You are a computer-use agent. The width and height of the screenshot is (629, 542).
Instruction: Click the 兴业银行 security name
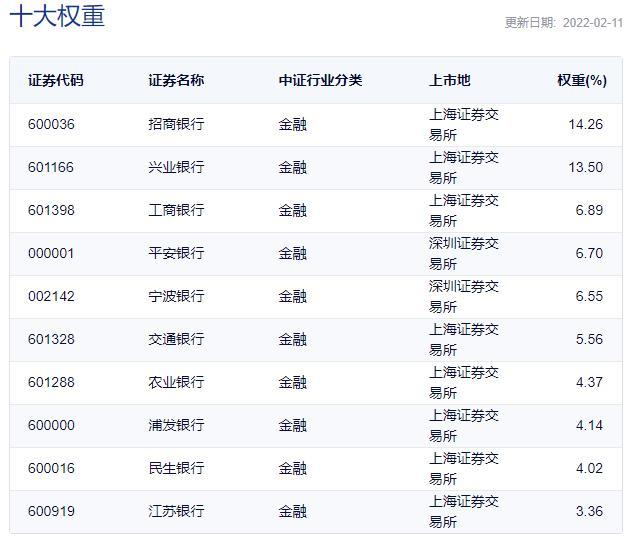pos(176,168)
